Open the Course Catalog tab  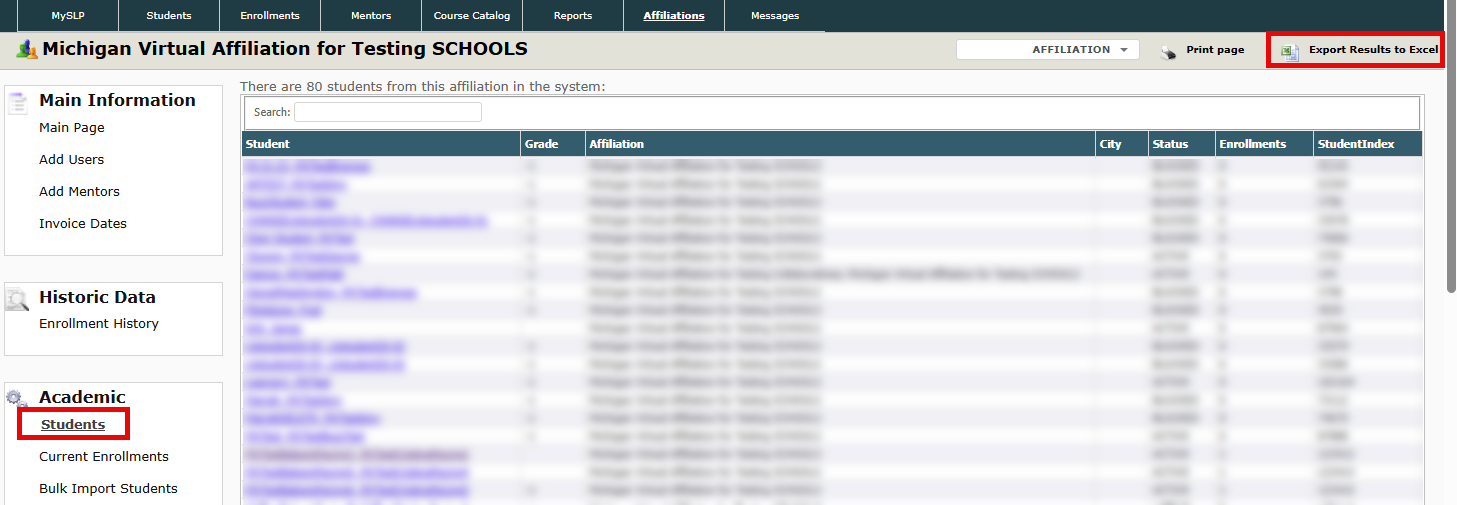pyautogui.click(x=472, y=15)
